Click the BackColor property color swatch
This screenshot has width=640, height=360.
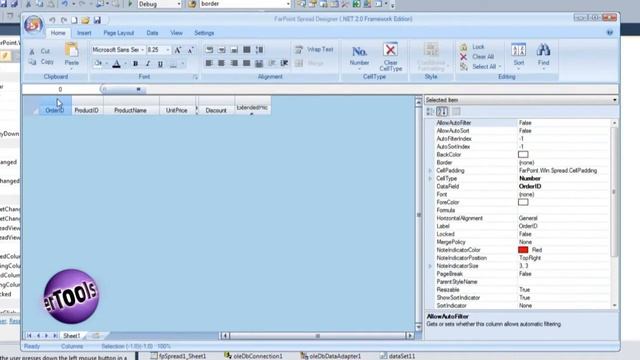pyautogui.click(x=523, y=154)
